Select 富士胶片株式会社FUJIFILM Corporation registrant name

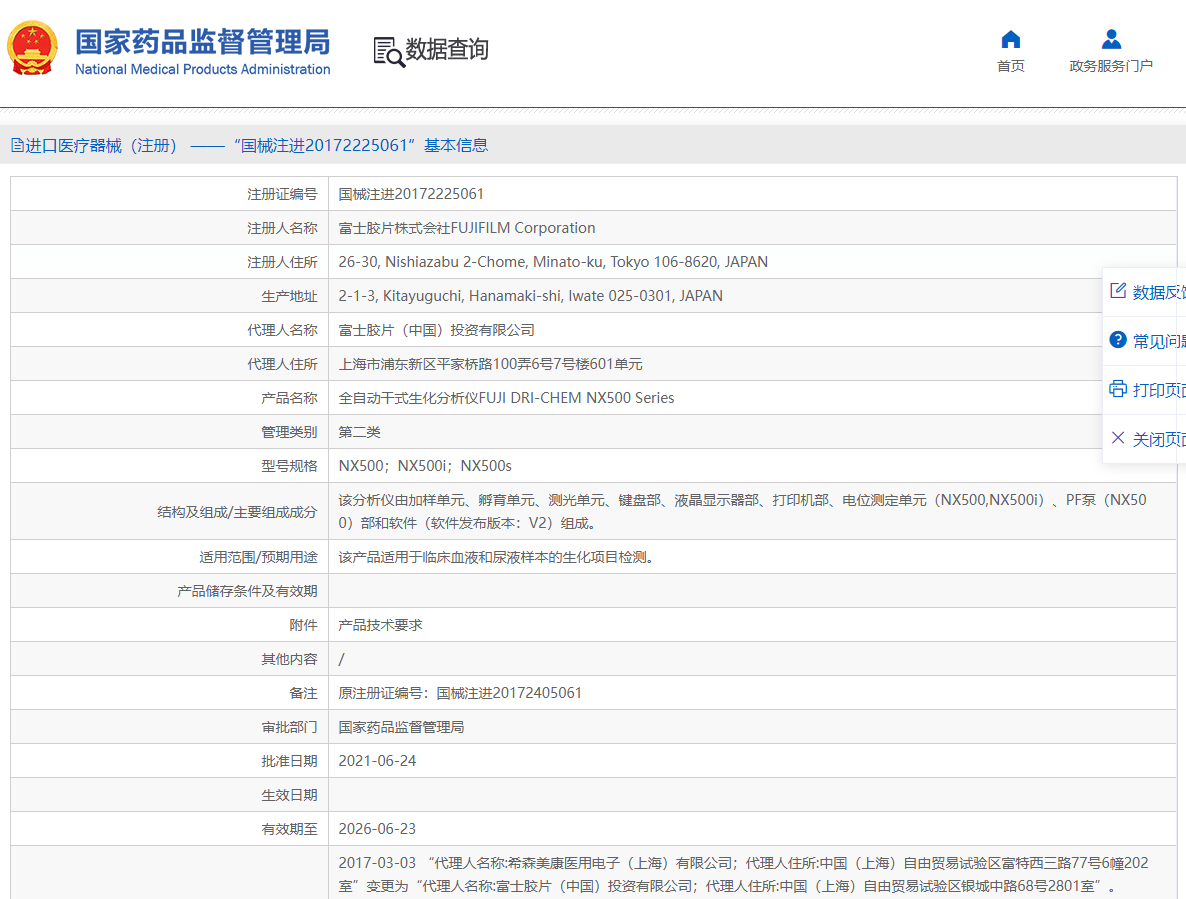tap(467, 228)
